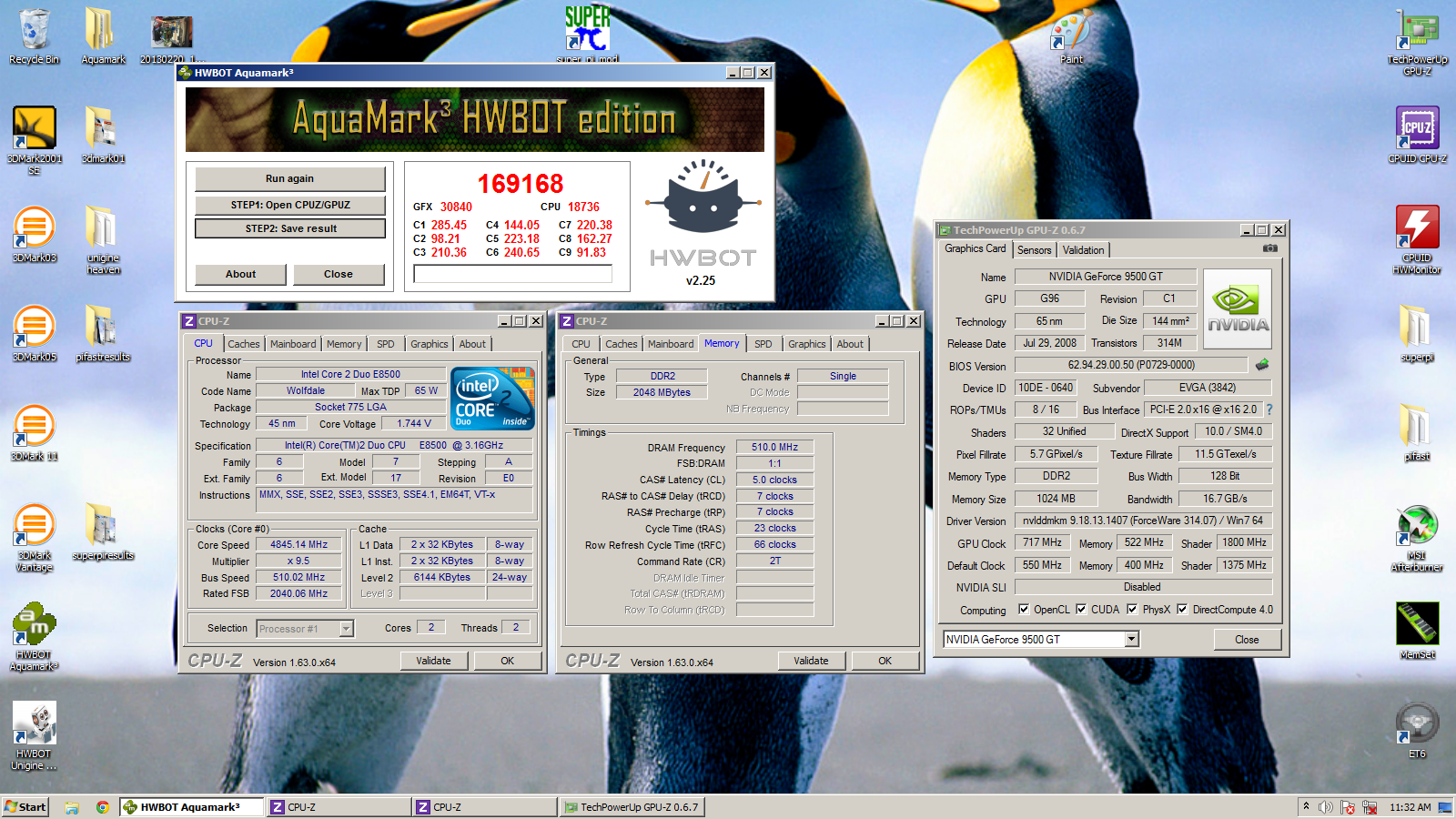1456x819 pixels.
Task: Launch the HWBOT Unigine shortcut
Action: coord(35,735)
